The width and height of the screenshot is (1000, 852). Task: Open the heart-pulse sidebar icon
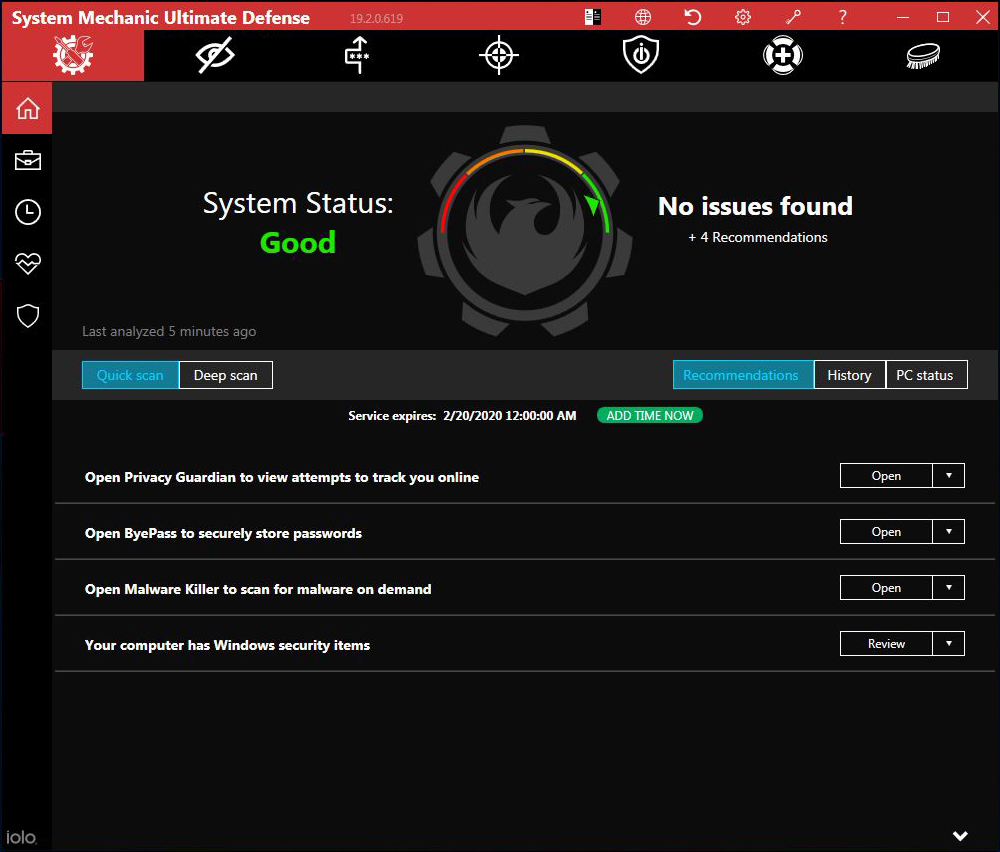(27, 263)
